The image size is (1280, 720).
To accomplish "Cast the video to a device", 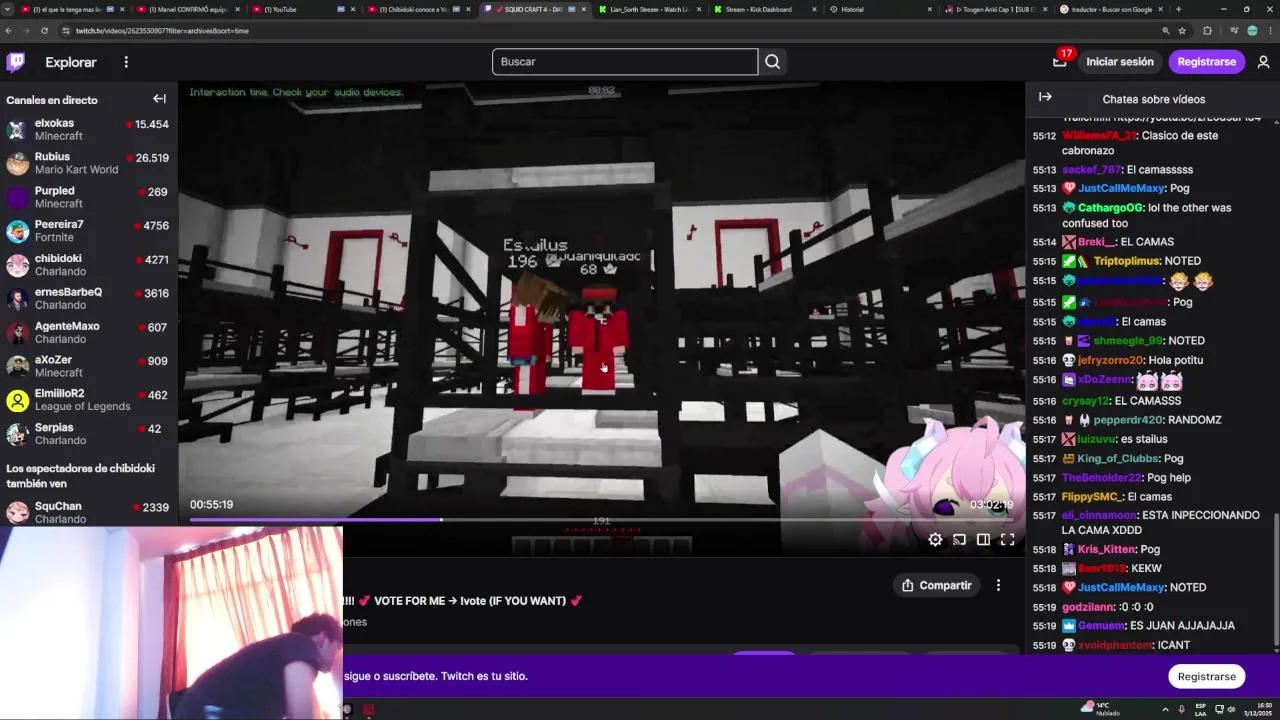I will pyautogui.click(x=959, y=540).
